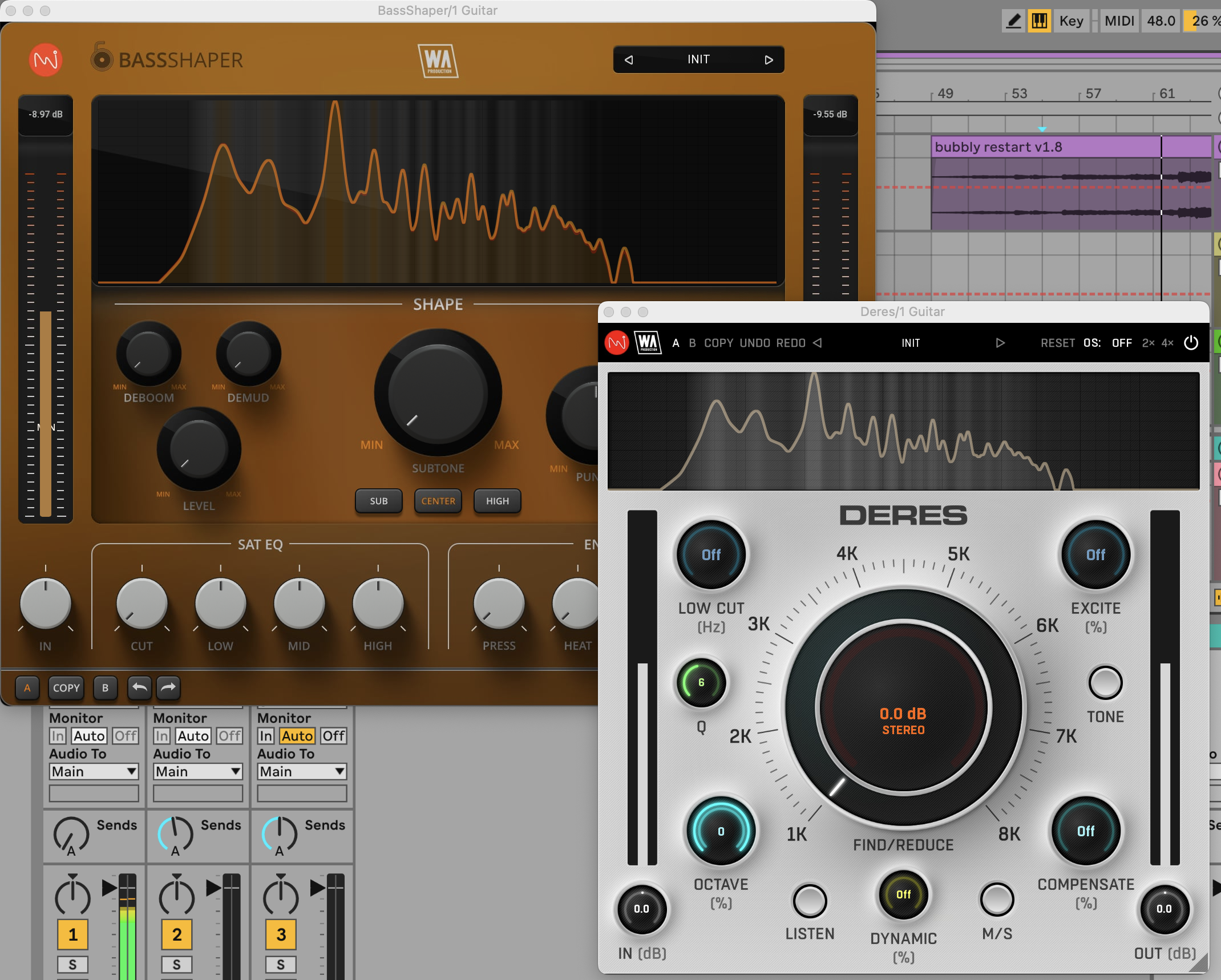Screen dimensions: 1221x980
Task: Toggle the Deres power button
Action: 1191,343
